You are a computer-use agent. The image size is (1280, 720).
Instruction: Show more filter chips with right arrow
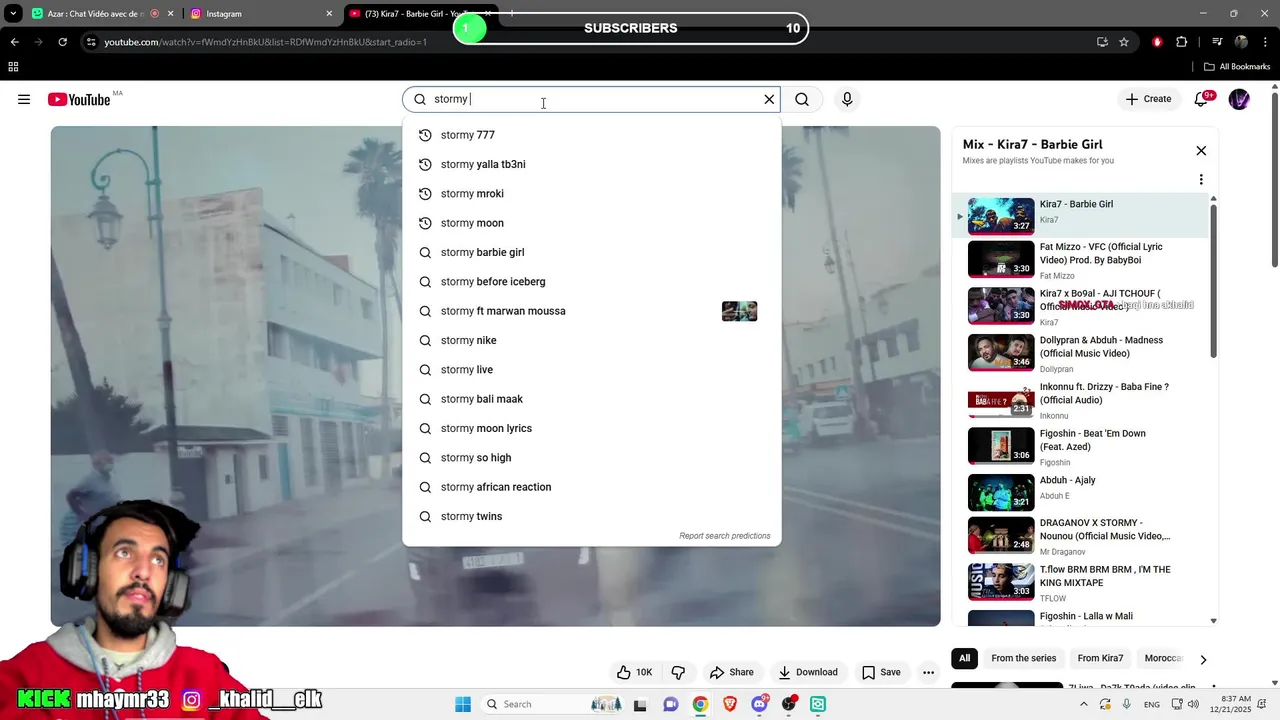pos(1203,659)
